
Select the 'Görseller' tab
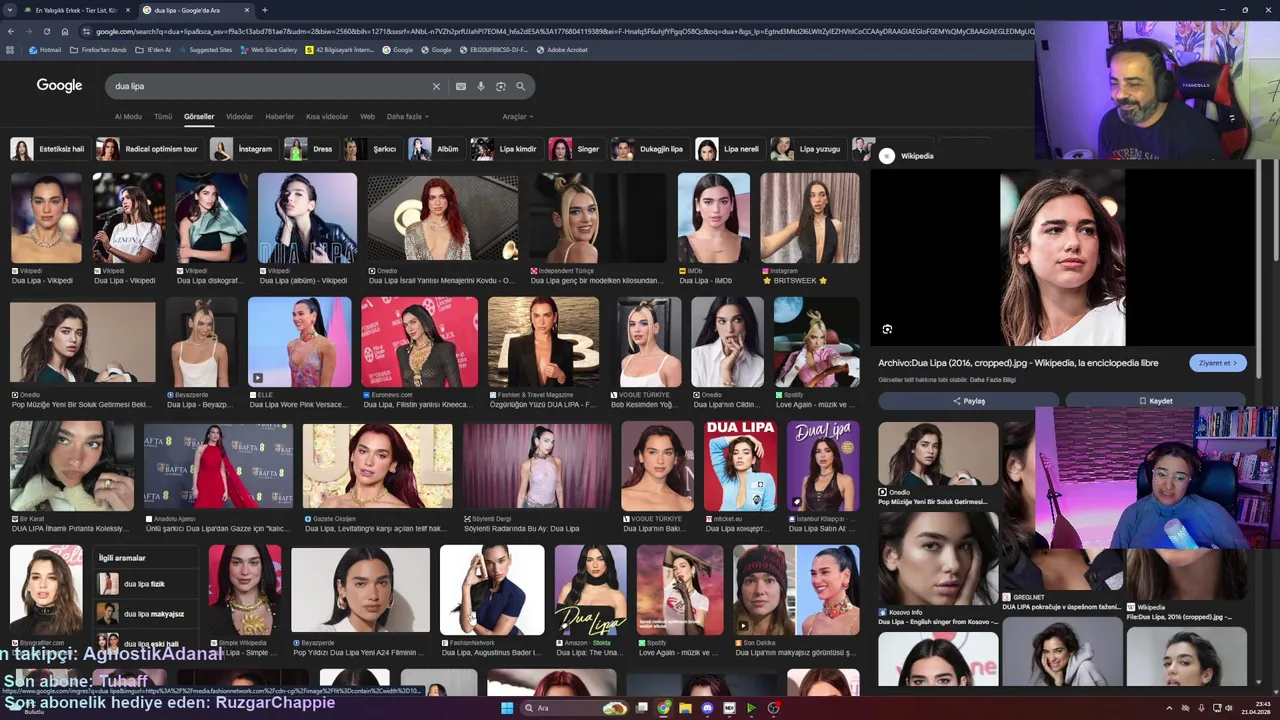(199, 117)
